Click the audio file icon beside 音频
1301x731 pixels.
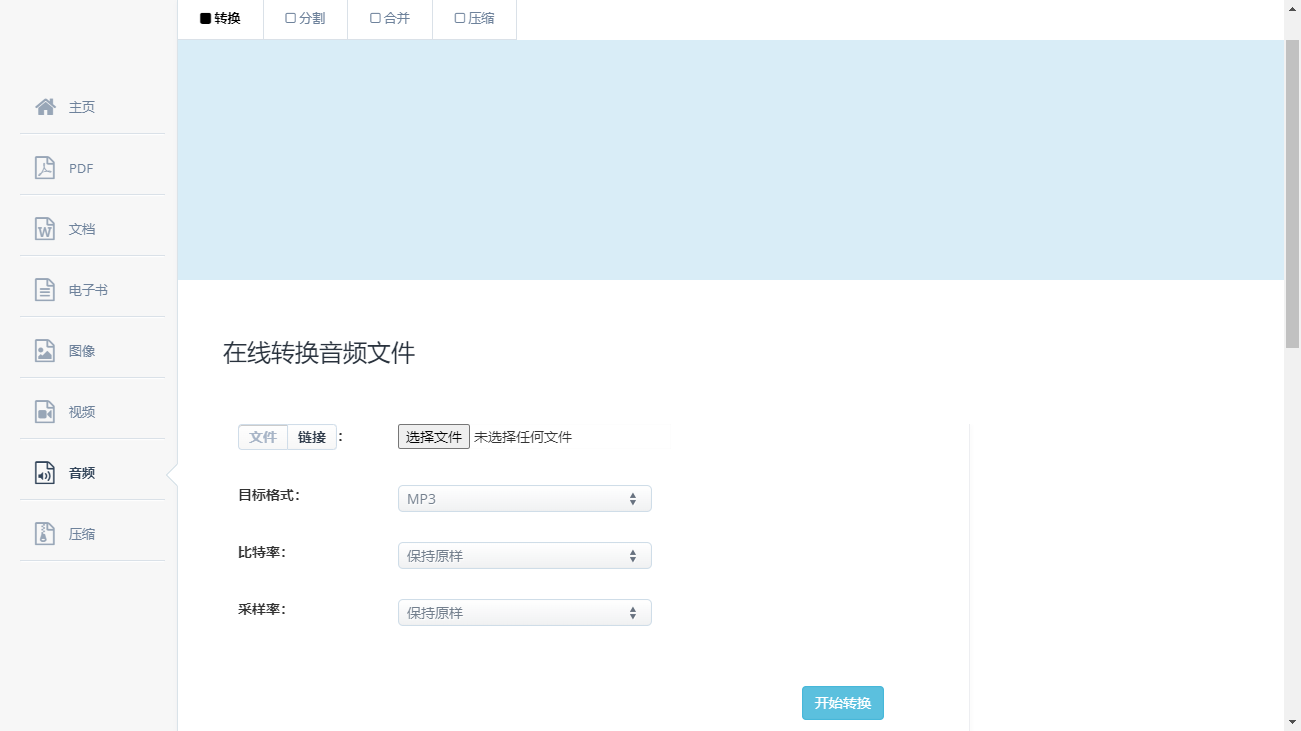point(45,473)
